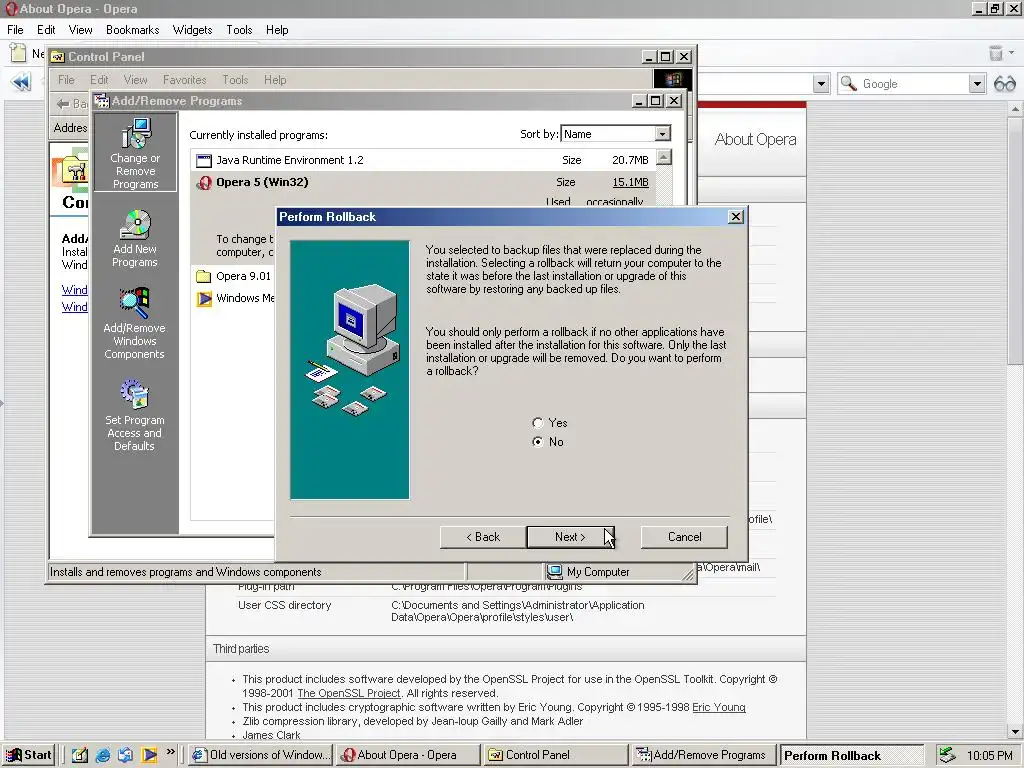The width and height of the screenshot is (1024, 768).
Task: Open Set Program Access and Defaults icon
Action: (x=135, y=415)
